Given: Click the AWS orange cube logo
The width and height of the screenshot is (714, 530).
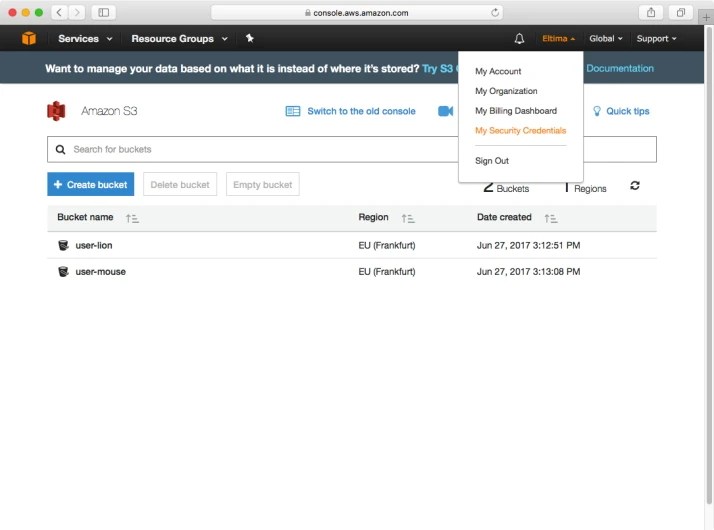Looking at the screenshot, I should [x=29, y=38].
